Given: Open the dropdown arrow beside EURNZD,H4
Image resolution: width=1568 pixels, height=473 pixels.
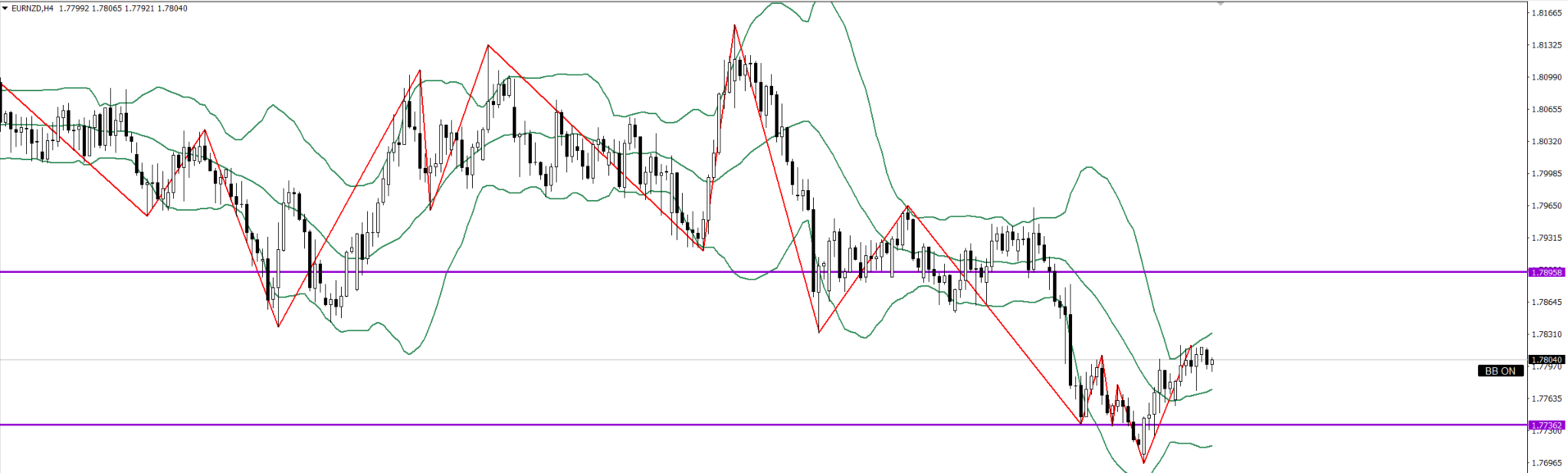Looking at the screenshot, I should pos(5,9).
